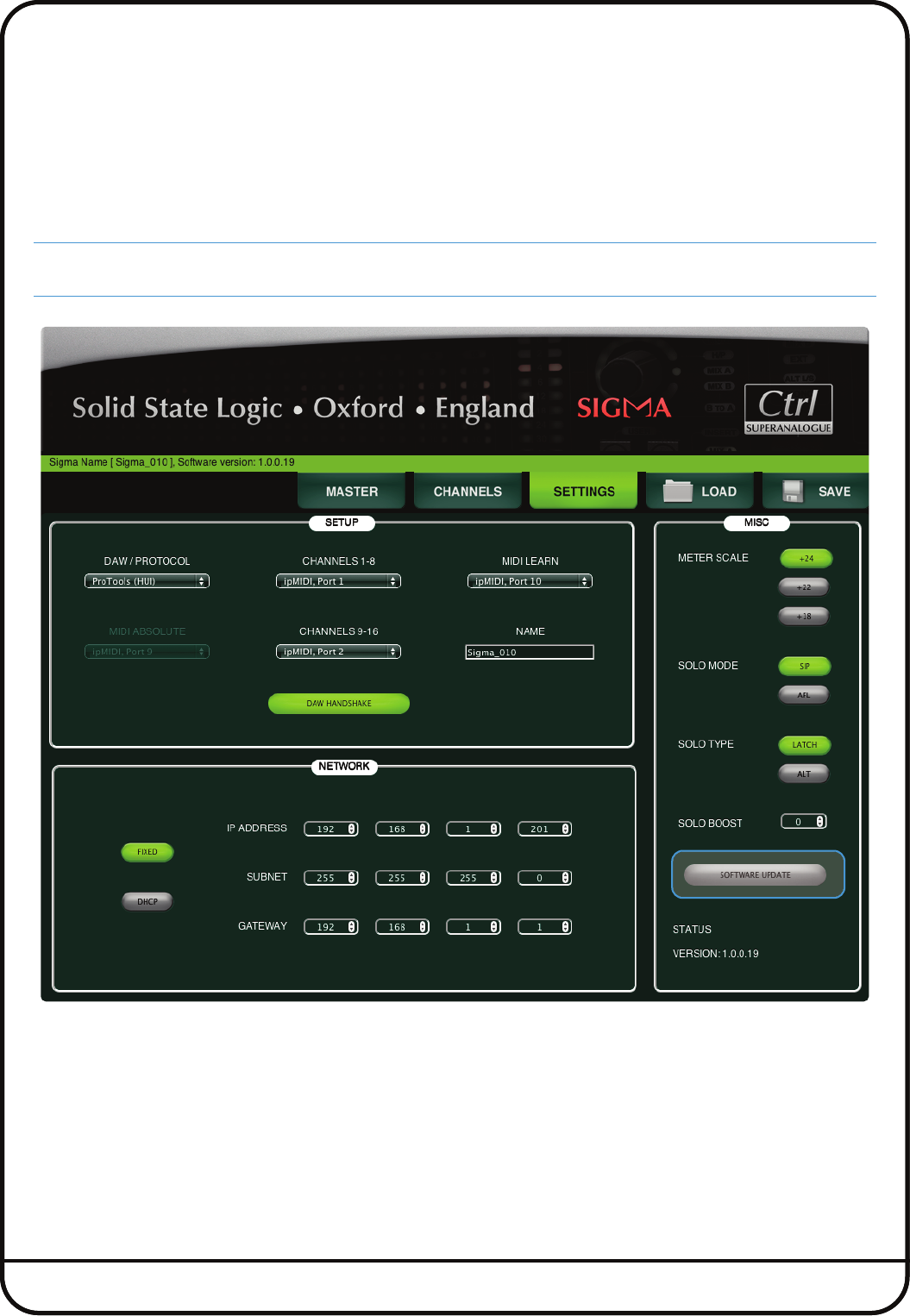This screenshot has height=1316, width=910.
Task: Click the 'MIDI ABSOLUTE' label
Action: click(147, 631)
